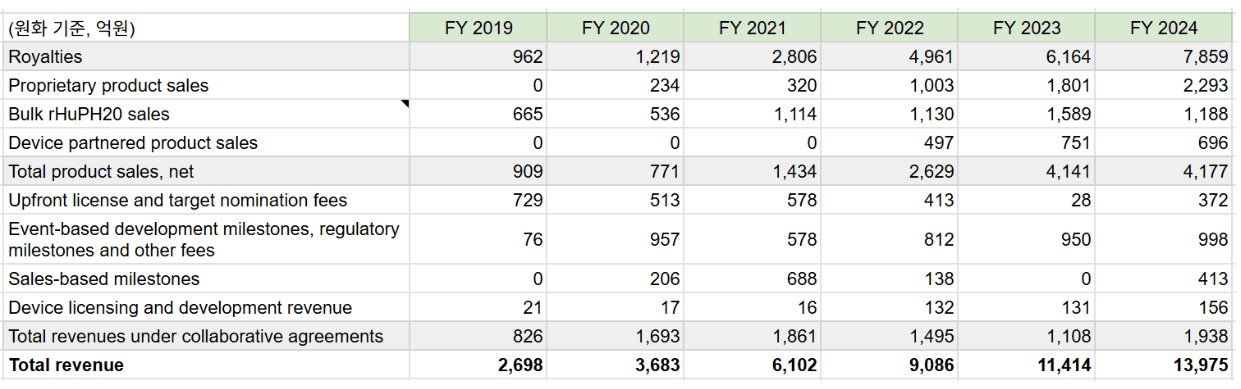Screen dimensions: 1241x389
Task: Select the FY 2024 header cell
Action: coord(1163,28)
